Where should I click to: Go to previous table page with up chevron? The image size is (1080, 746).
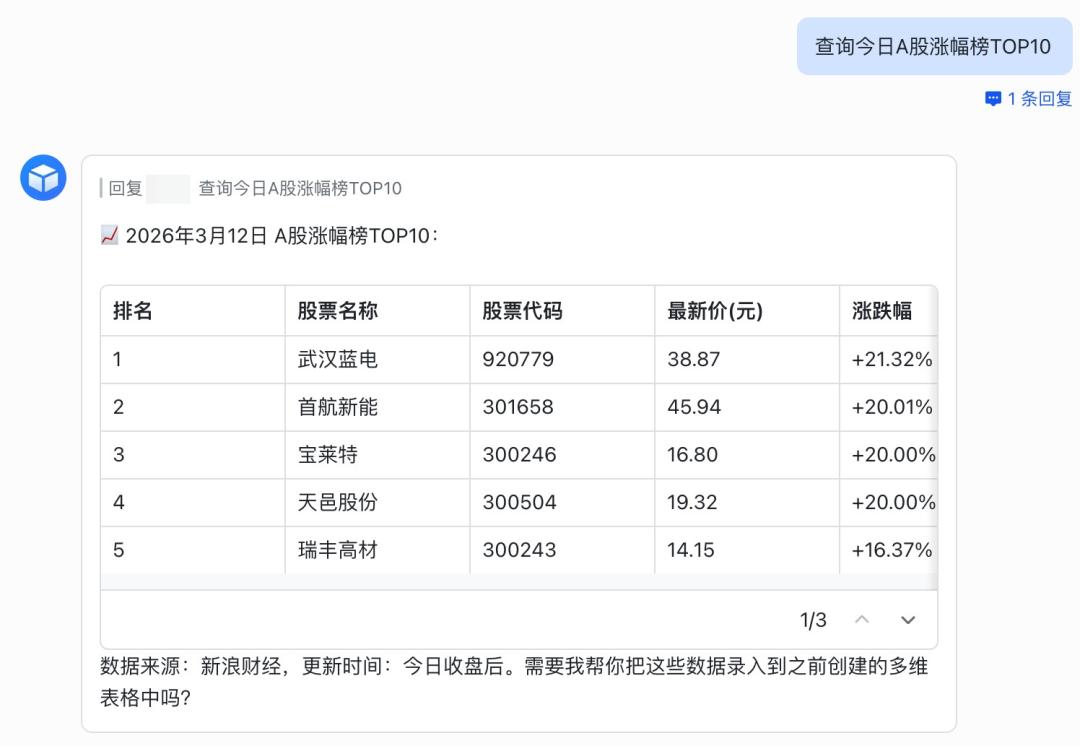tap(862, 620)
